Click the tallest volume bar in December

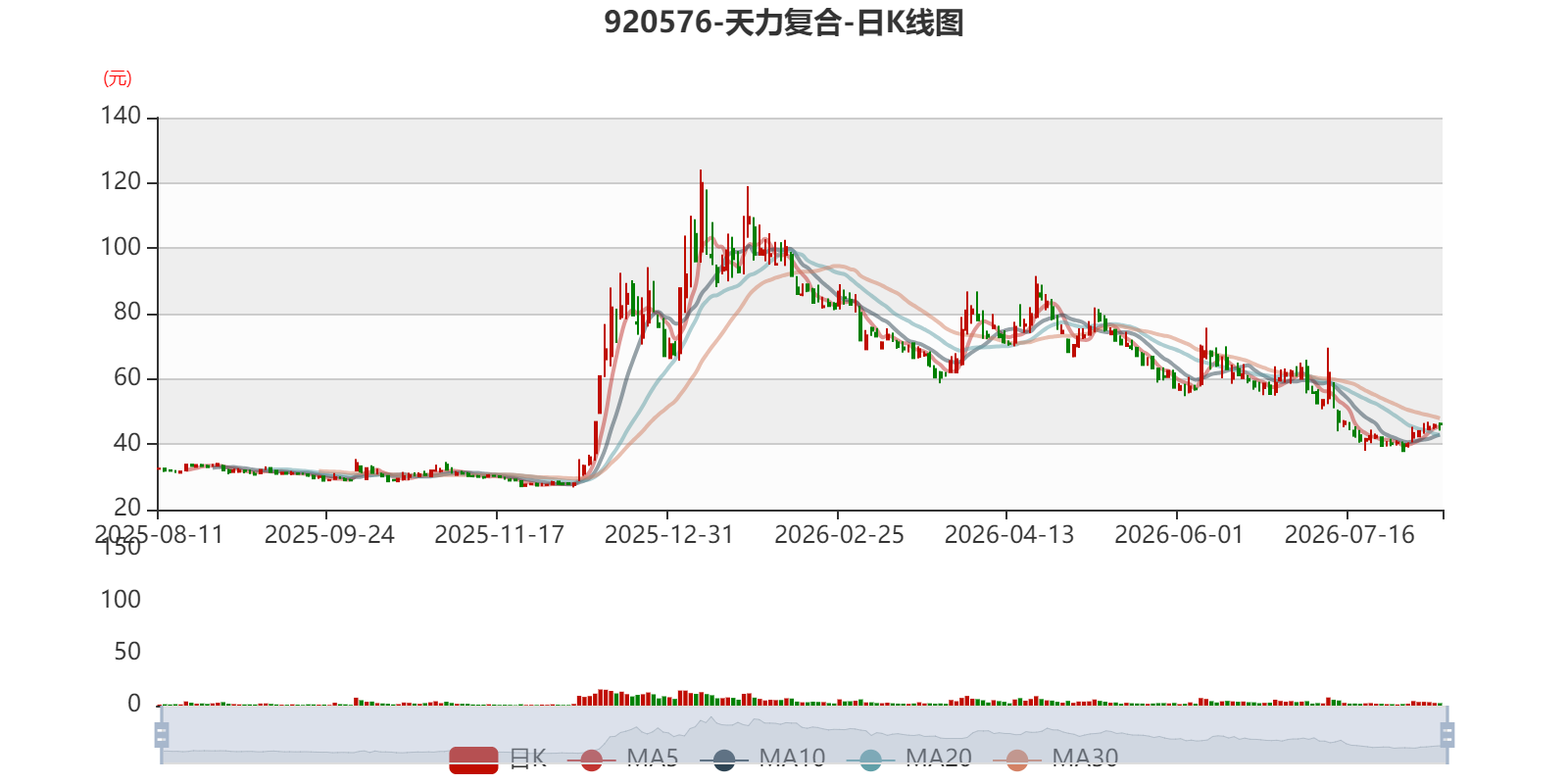click(x=603, y=697)
